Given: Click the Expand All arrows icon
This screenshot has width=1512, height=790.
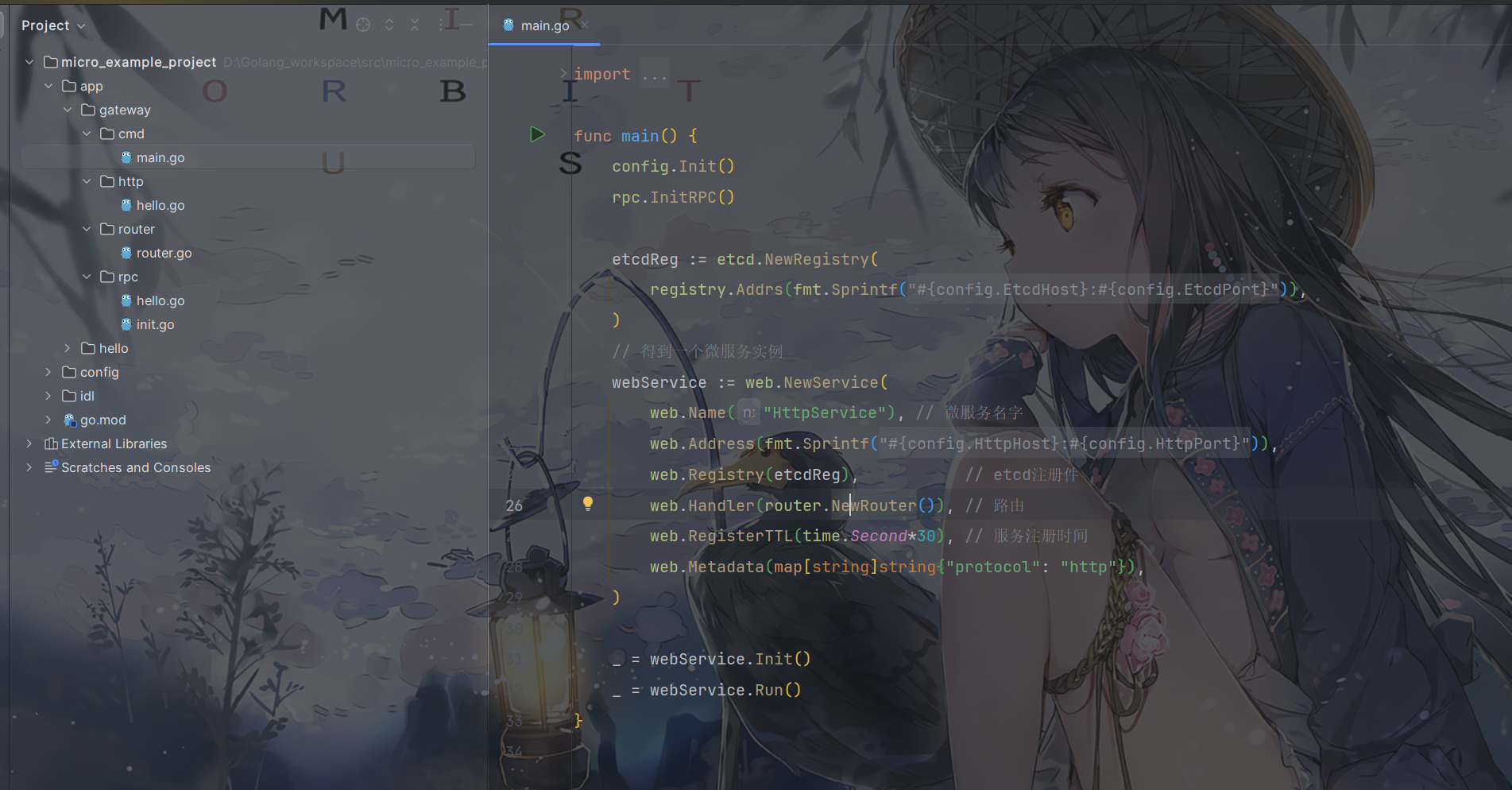Looking at the screenshot, I should pos(389,25).
